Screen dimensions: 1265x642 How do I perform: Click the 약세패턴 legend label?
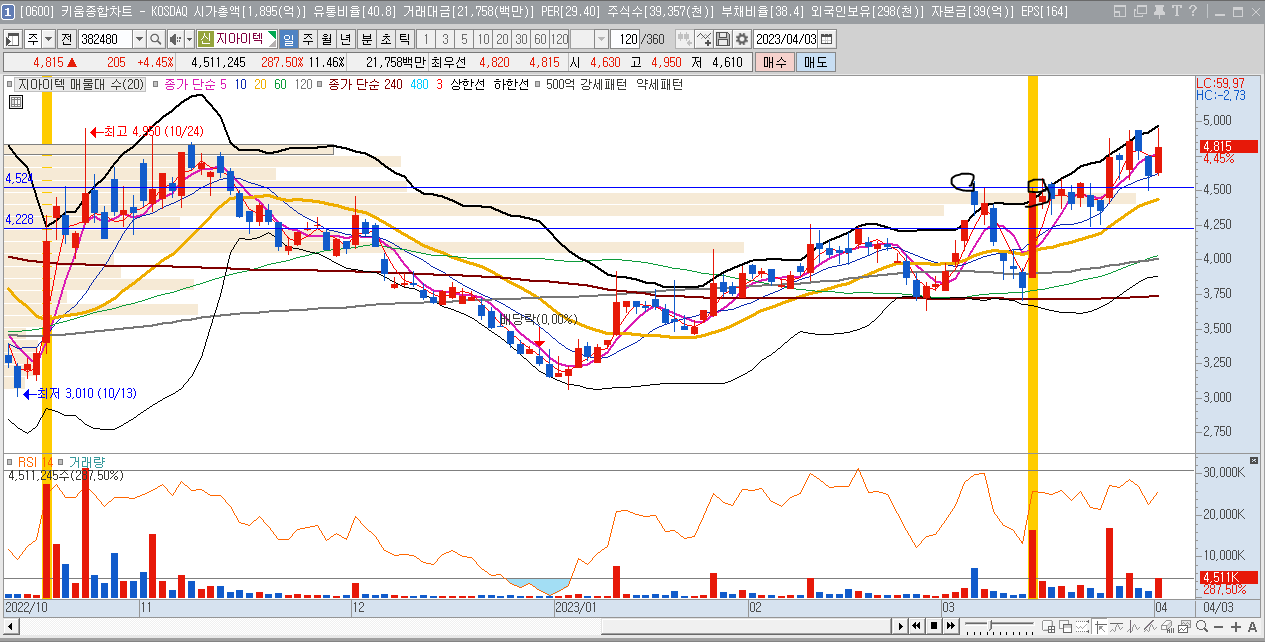[x=660, y=85]
